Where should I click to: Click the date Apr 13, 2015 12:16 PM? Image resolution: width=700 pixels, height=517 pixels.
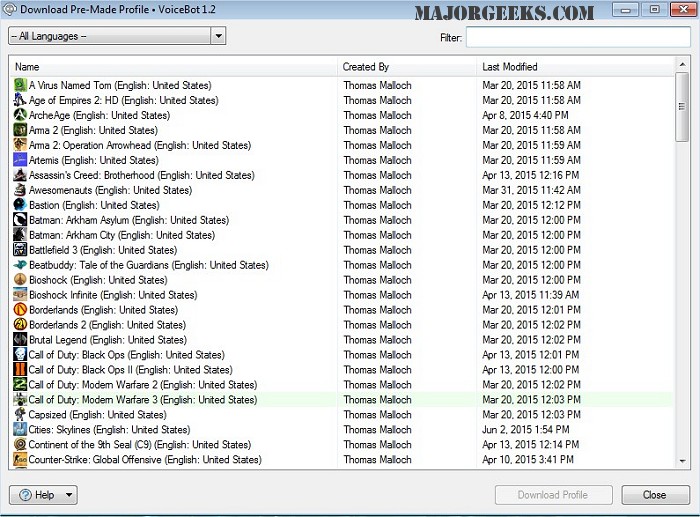[530, 175]
